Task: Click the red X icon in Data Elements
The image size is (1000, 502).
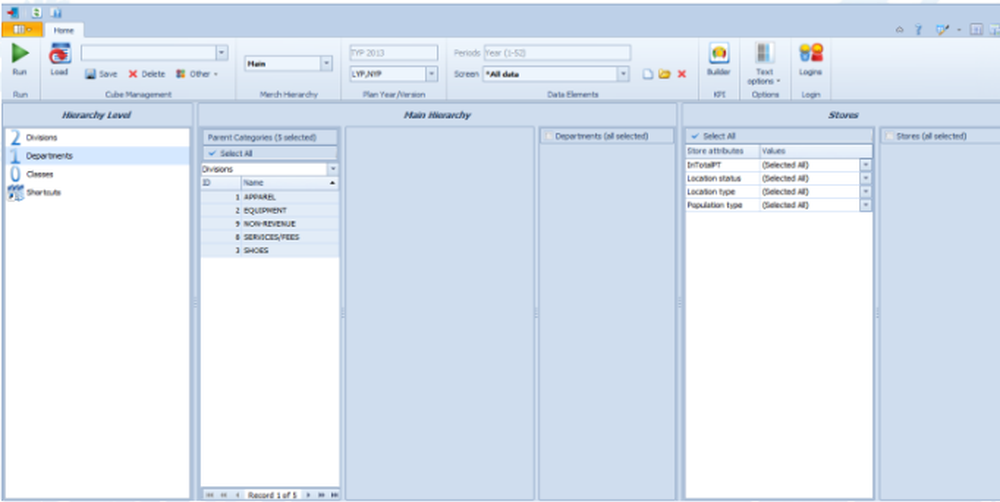Action: click(682, 74)
